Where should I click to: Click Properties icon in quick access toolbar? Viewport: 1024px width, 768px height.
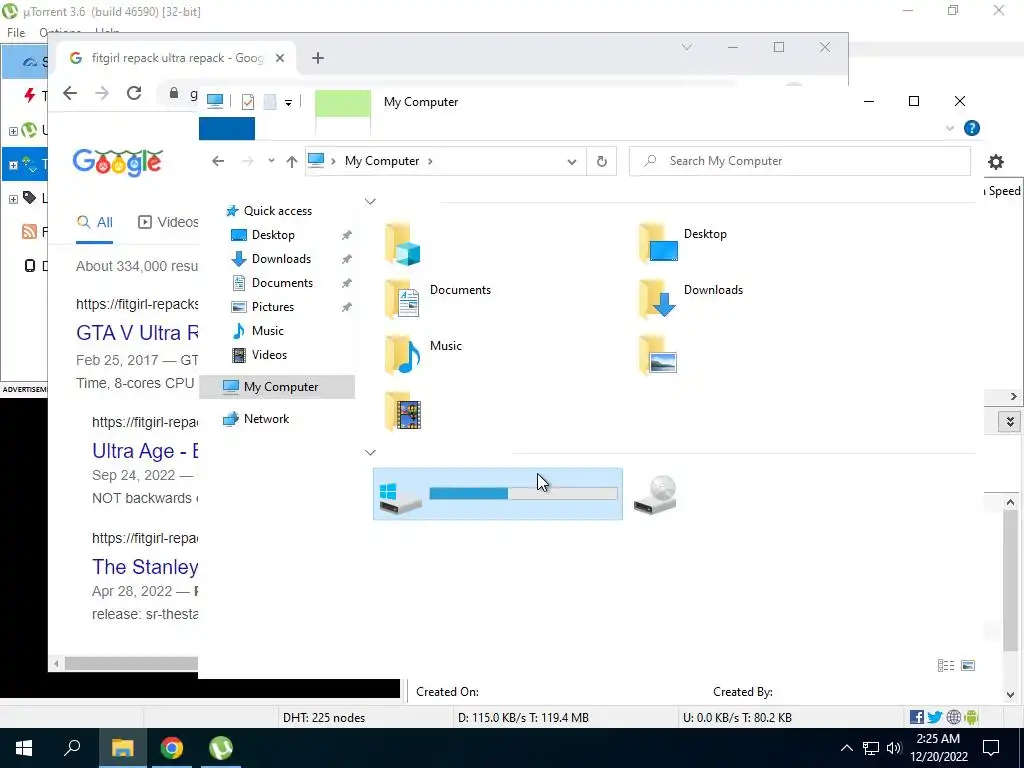point(248,101)
